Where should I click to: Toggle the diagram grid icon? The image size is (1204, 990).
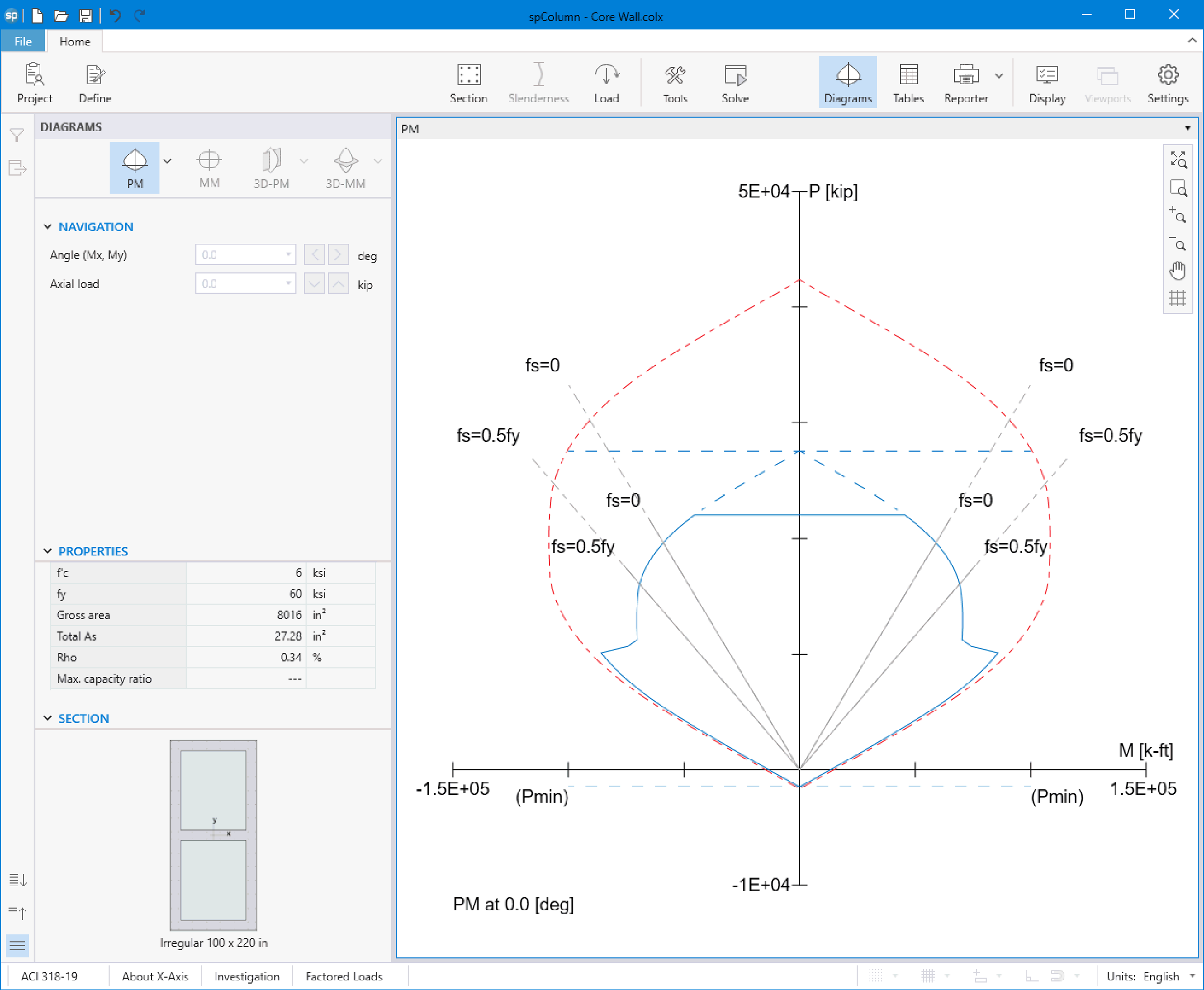coord(1178,298)
